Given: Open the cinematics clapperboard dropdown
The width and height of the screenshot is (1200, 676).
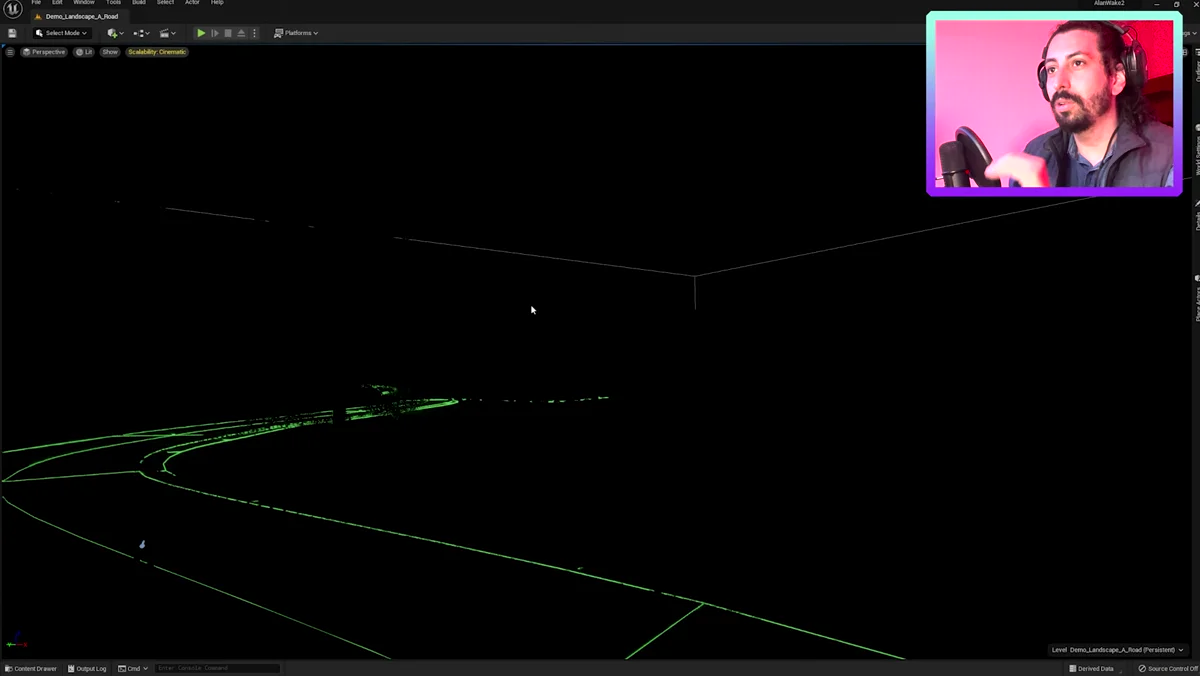Looking at the screenshot, I should (167, 33).
